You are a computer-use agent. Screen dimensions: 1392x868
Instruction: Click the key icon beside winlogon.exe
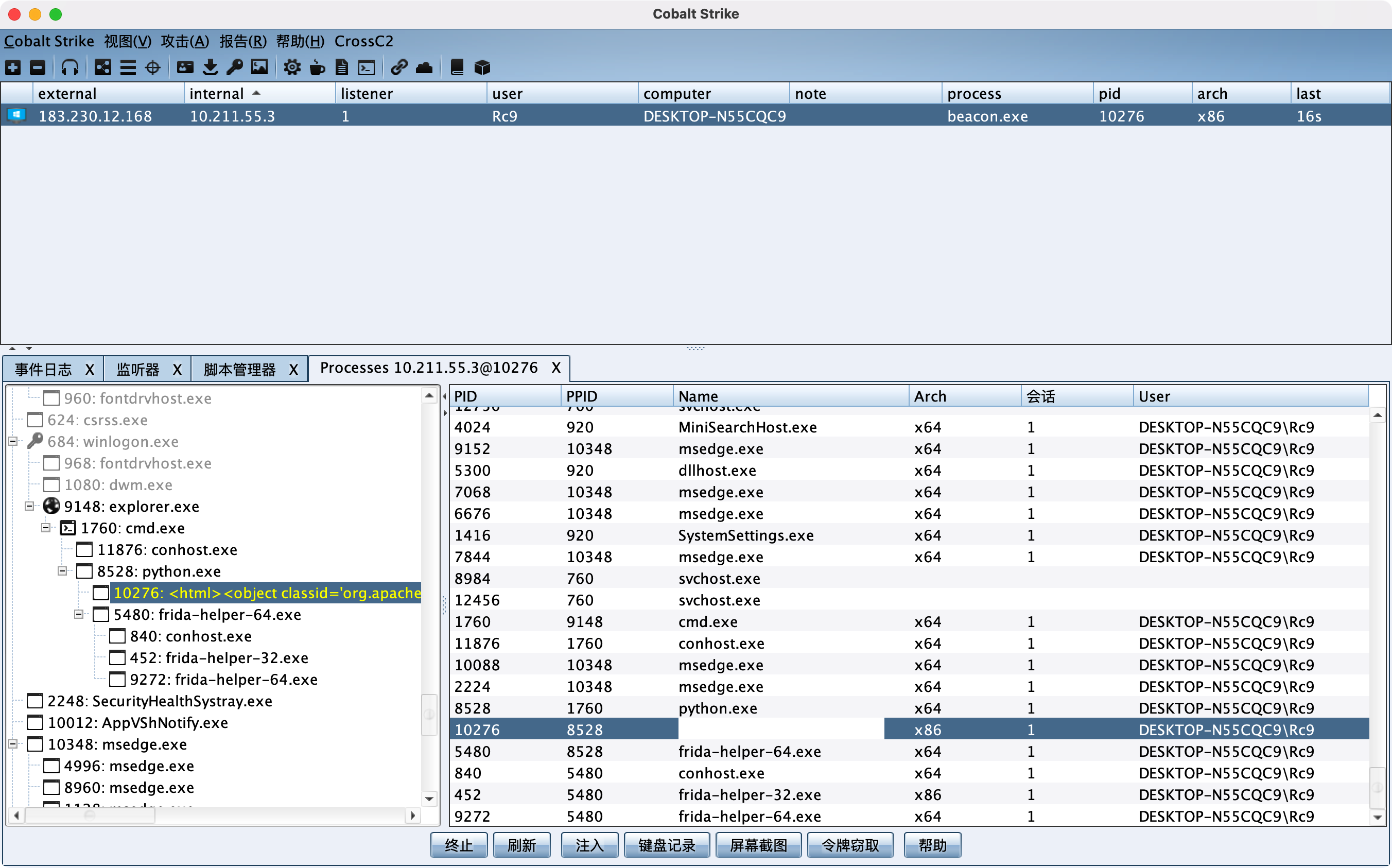tap(35, 441)
